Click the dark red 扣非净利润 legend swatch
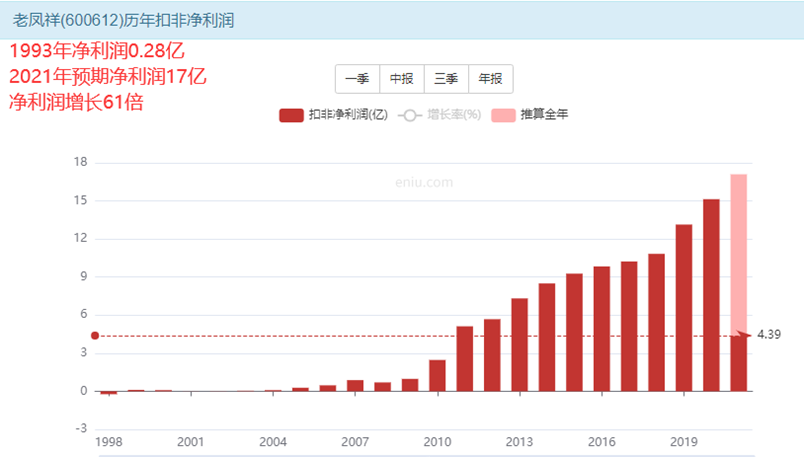This screenshot has width=804, height=457. coord(291,115)
